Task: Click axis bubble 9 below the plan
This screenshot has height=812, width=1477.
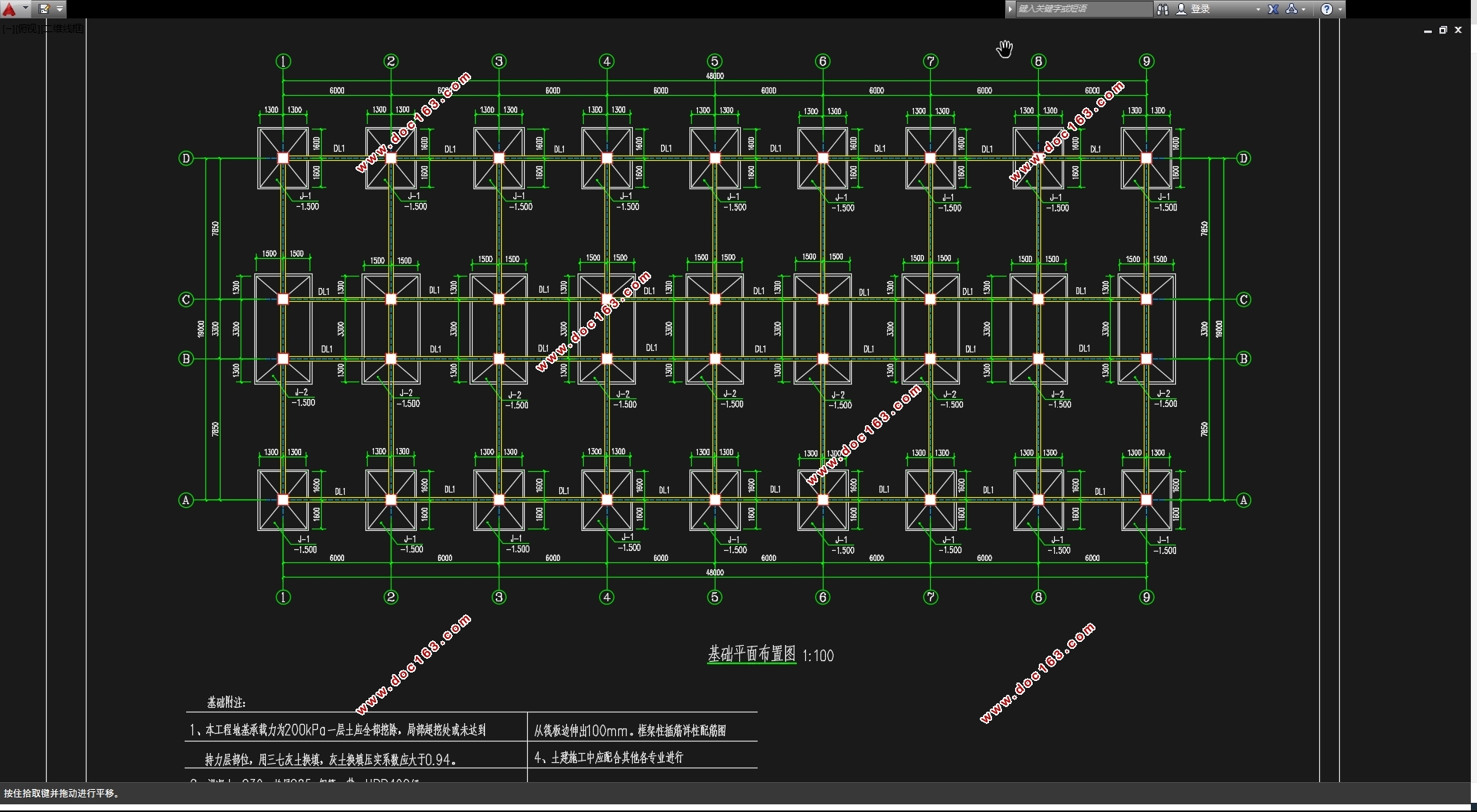Action: pyautogui.click(x=1147, y=598)
